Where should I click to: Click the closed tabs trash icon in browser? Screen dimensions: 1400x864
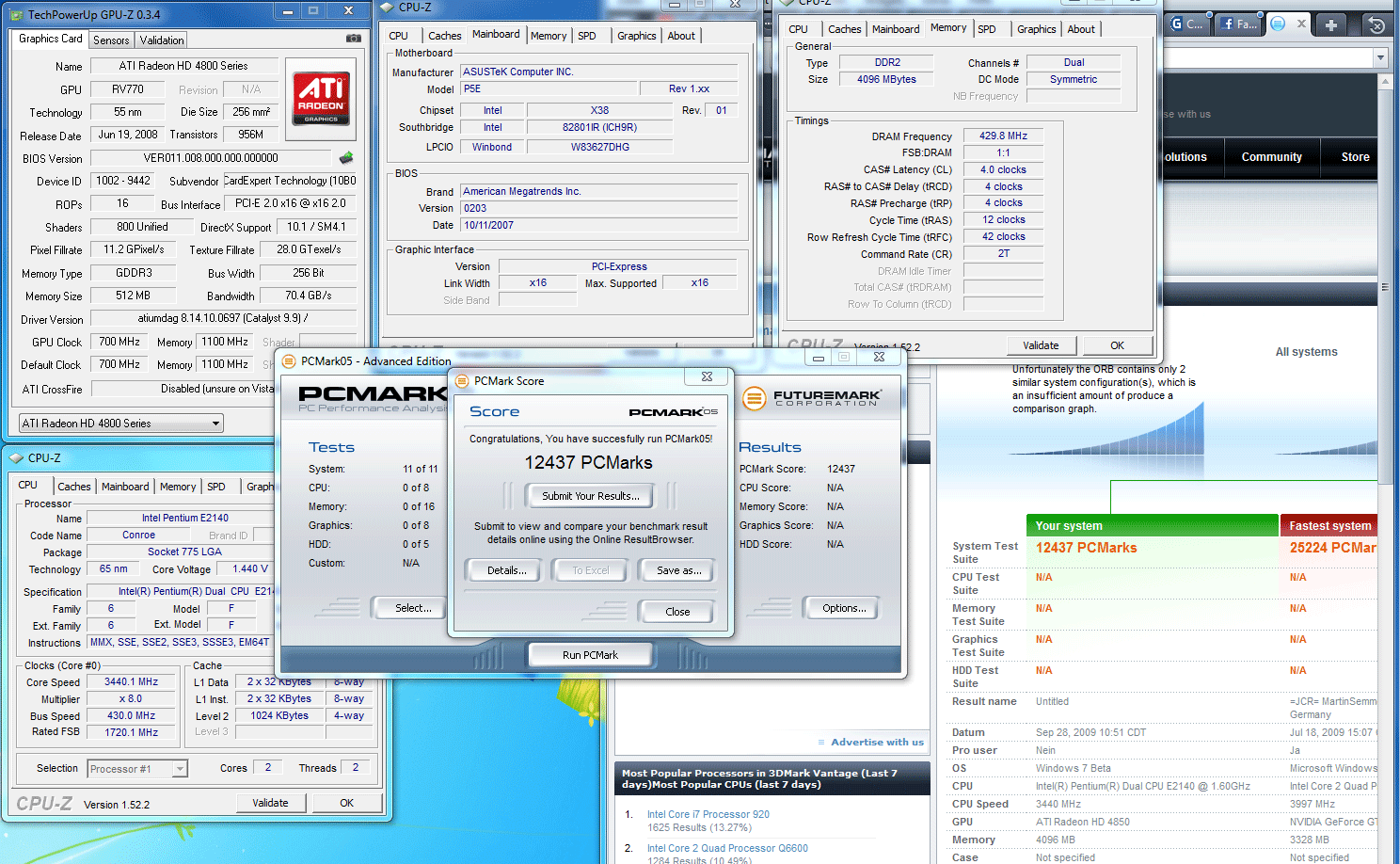click(1376, 25)
